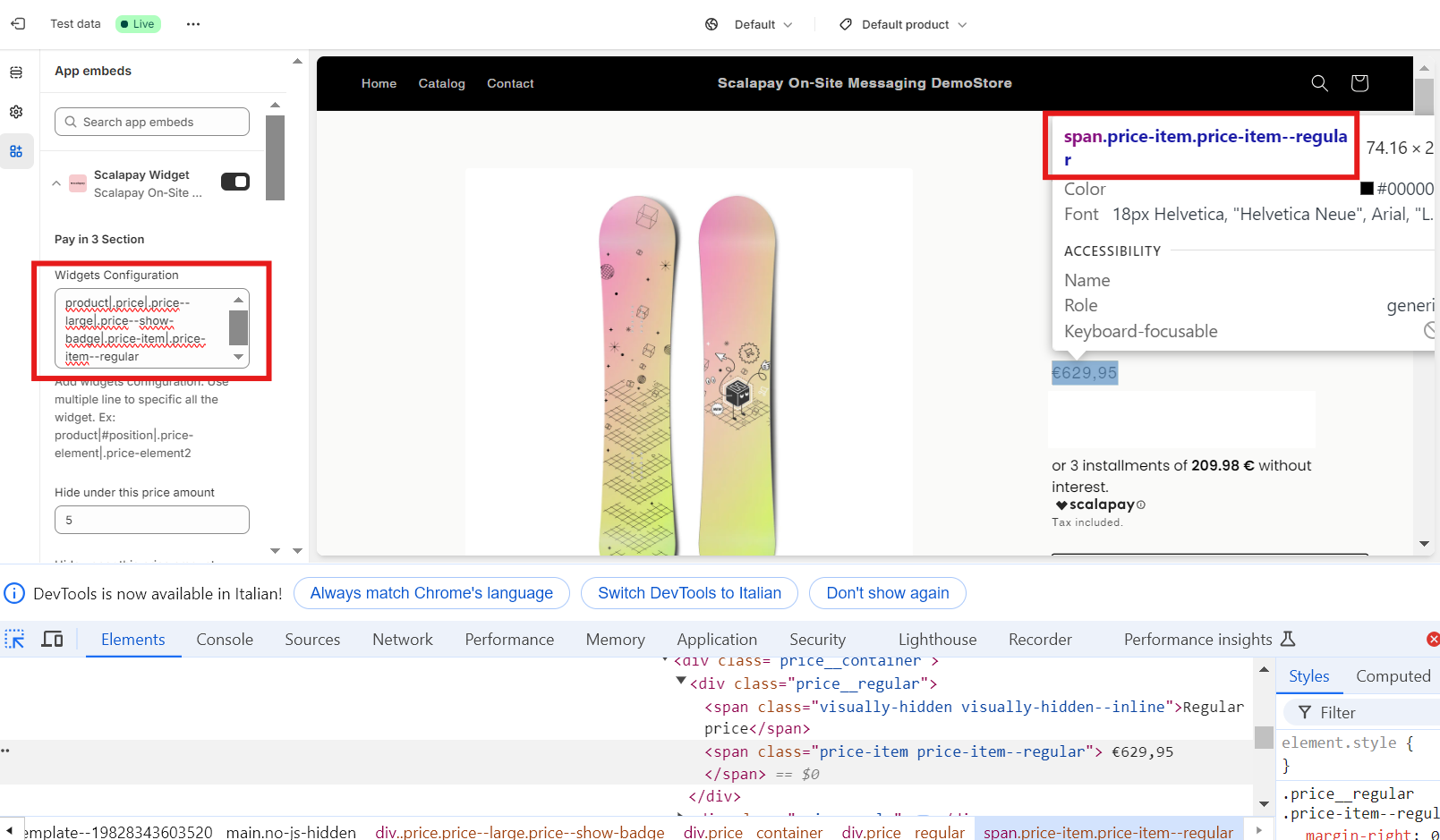Click the Widgets Configuration down arrow
The width and height of the screenshot is (1440, 840).
238,356
